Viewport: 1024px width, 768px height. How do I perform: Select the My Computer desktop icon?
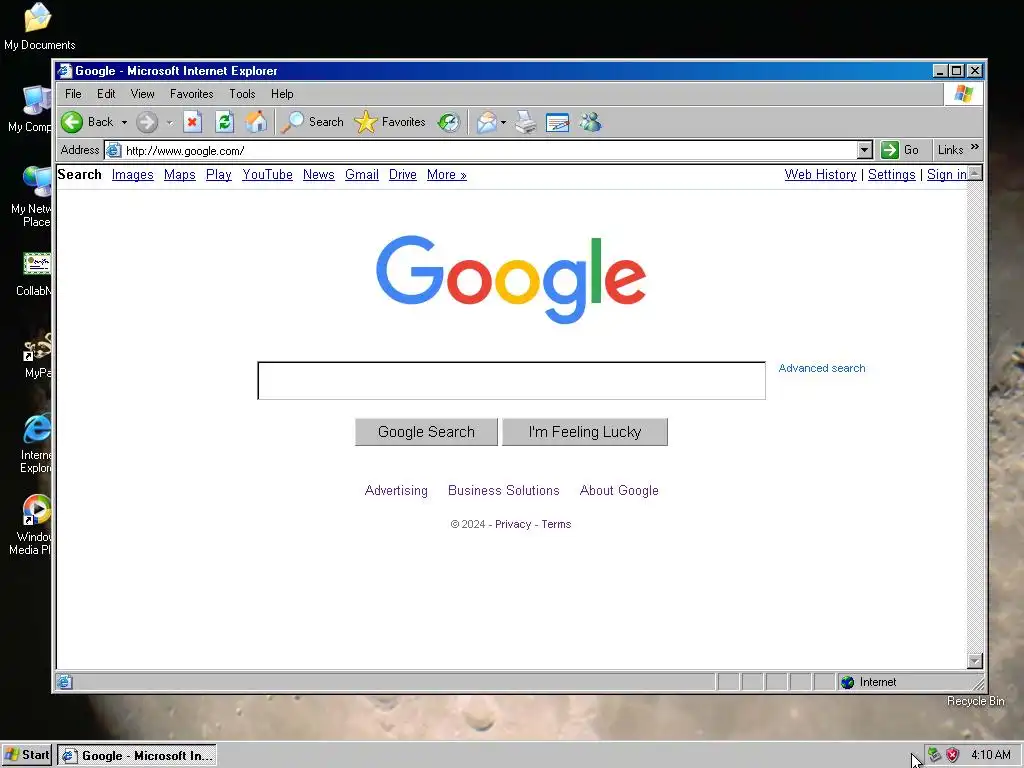pos(37,100)
